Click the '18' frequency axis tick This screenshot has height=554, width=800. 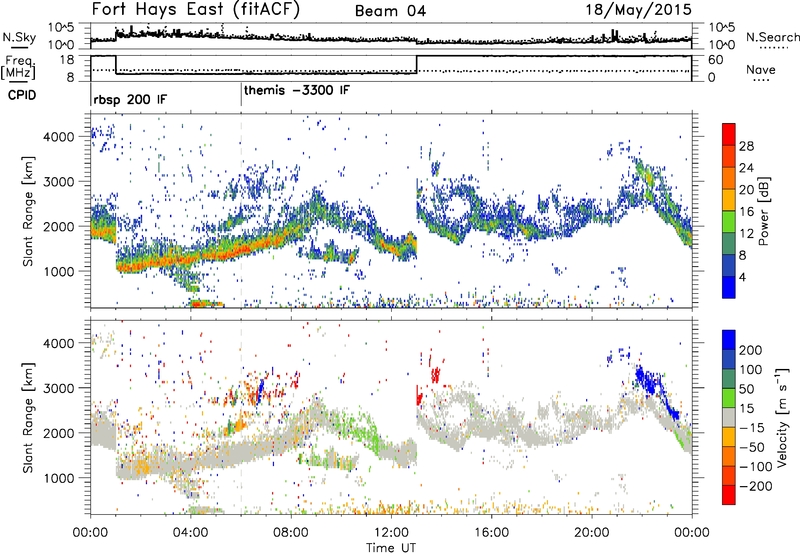tap(67, 60)
